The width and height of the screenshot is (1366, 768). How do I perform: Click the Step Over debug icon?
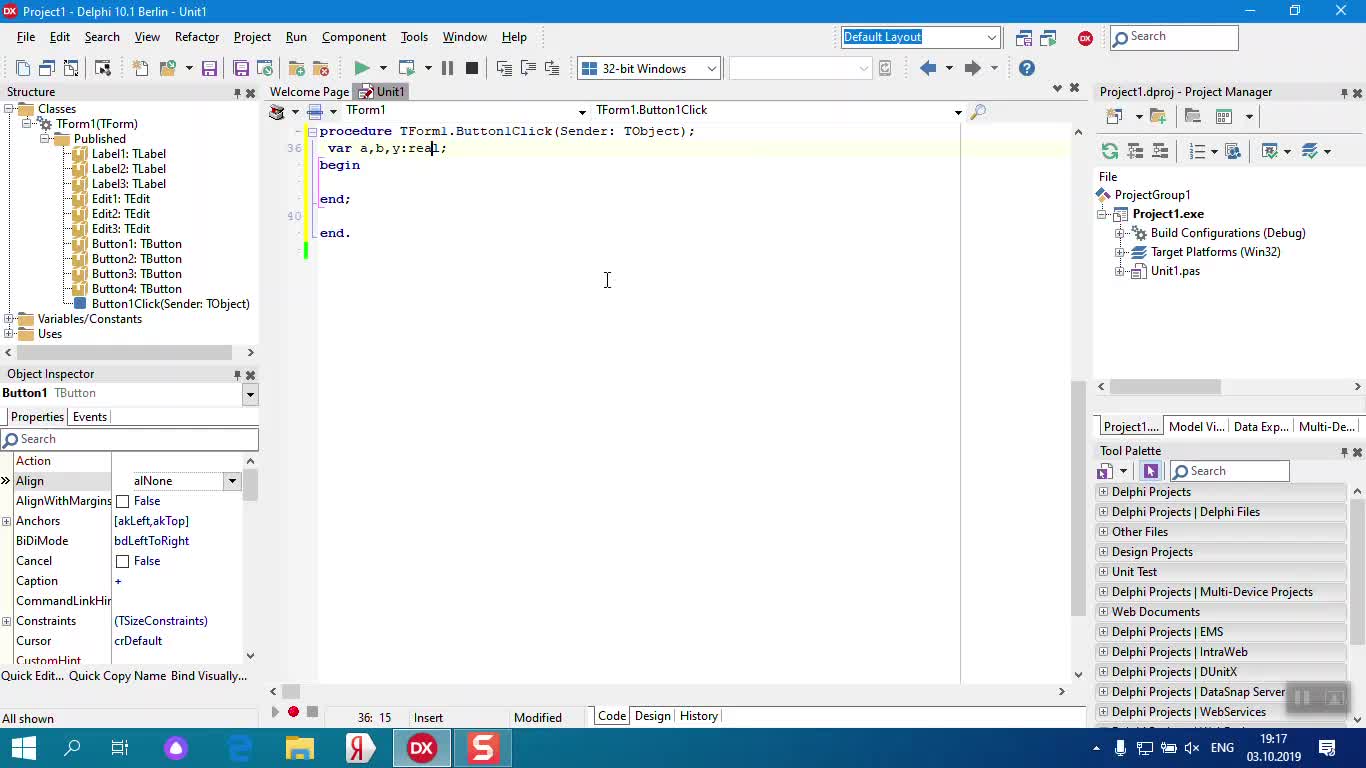coord(528,68)
